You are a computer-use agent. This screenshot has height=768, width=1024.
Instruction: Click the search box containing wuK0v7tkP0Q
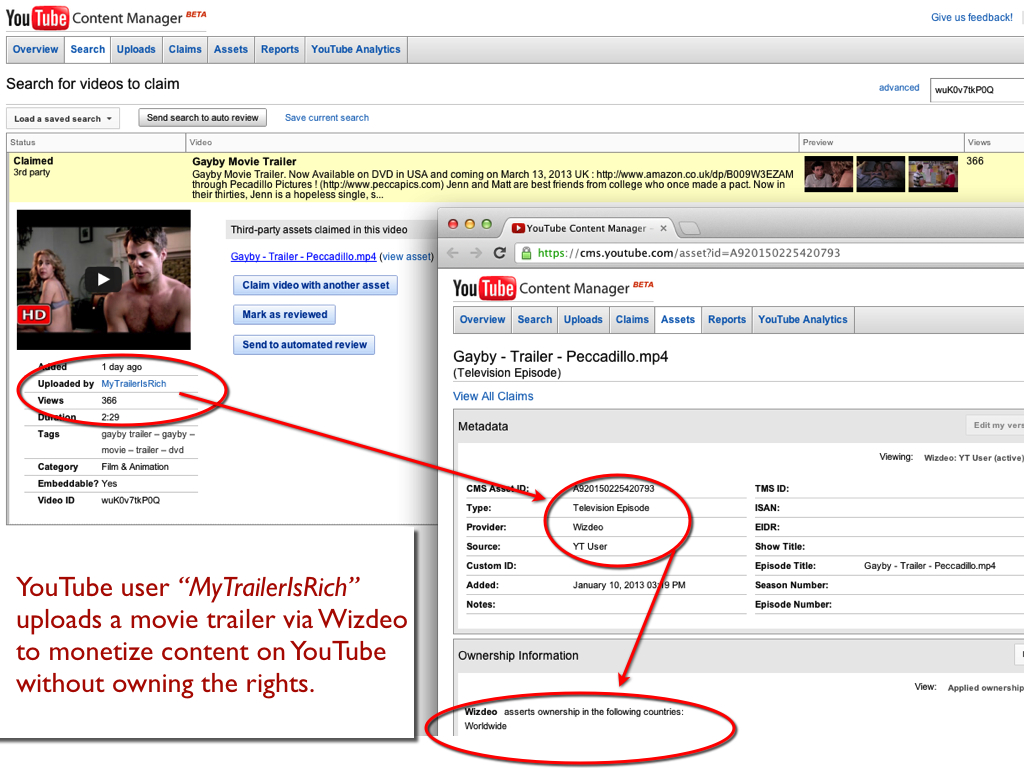click(976, 90)
